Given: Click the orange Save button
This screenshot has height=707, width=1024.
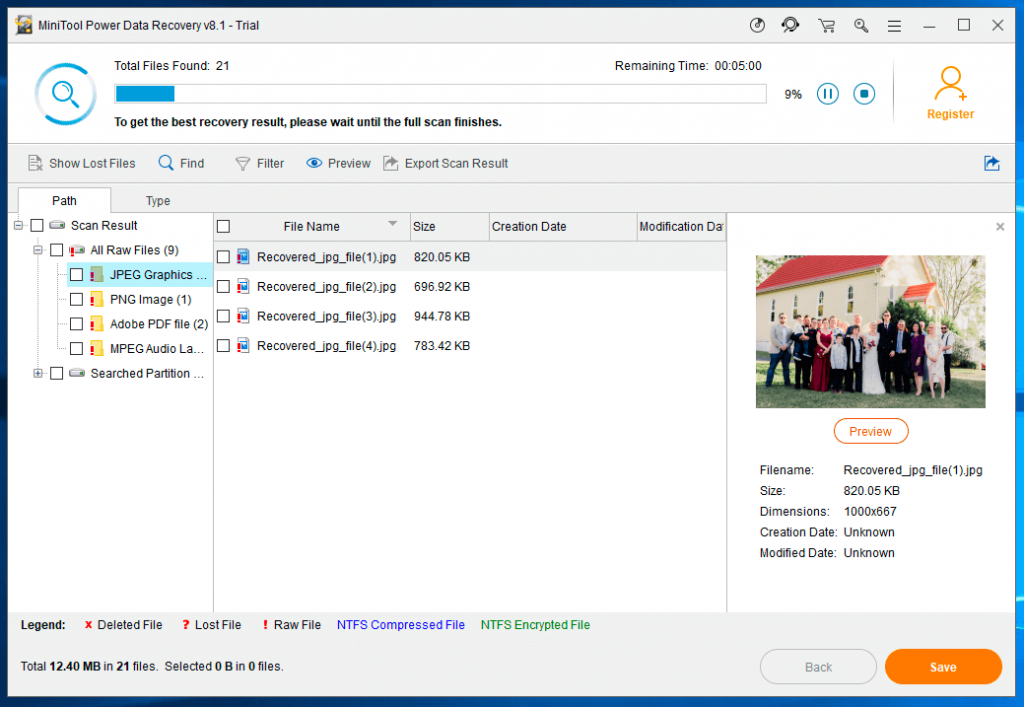Looking at the screenshot, I should [942, 667].
